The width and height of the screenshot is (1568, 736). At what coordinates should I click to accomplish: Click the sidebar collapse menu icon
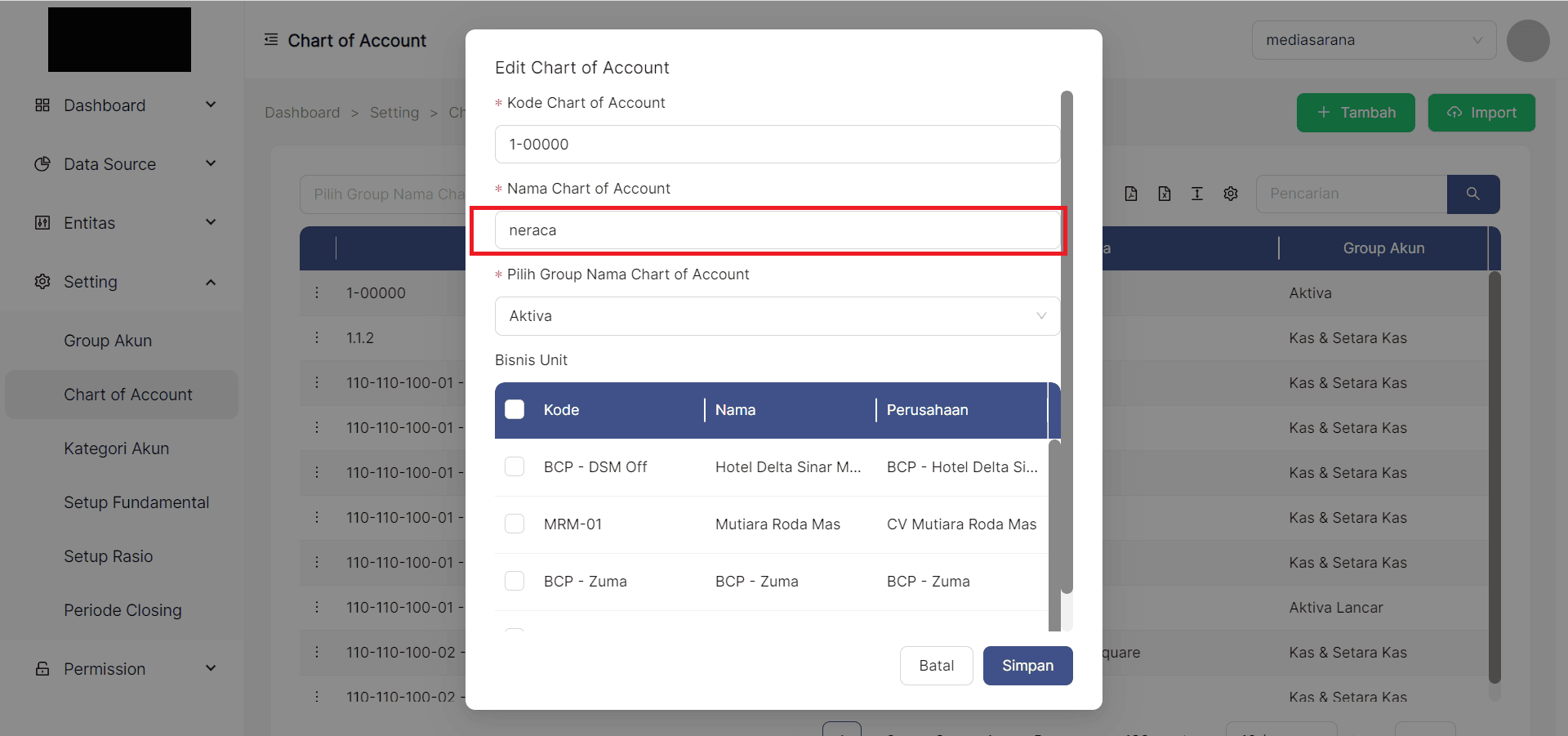[x=271, y=40]
